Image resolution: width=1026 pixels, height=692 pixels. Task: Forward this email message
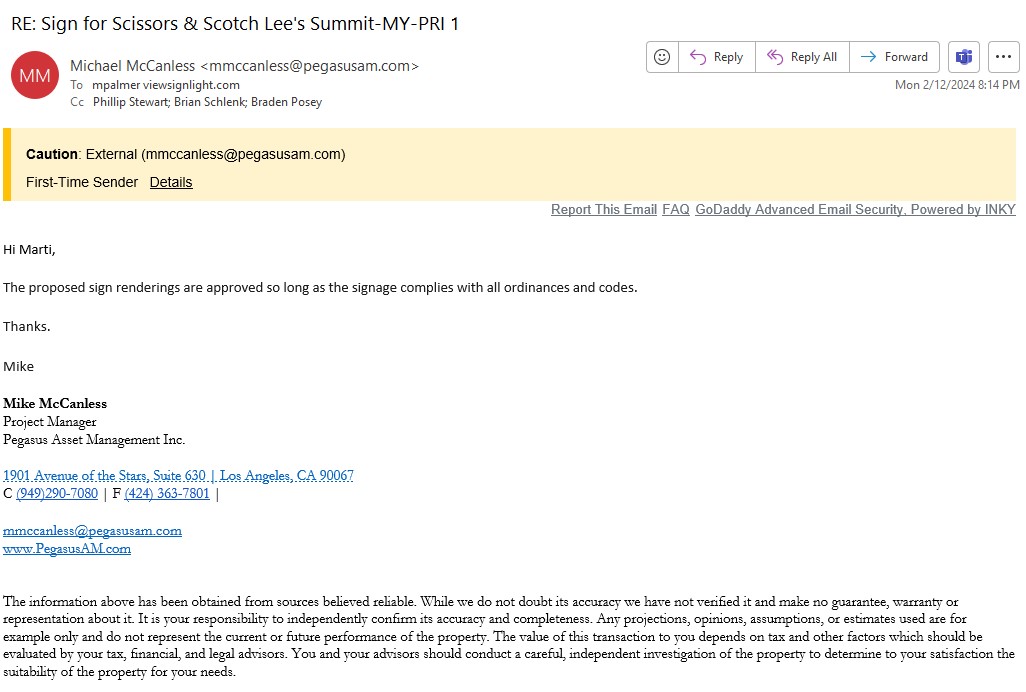coord(895,57)
